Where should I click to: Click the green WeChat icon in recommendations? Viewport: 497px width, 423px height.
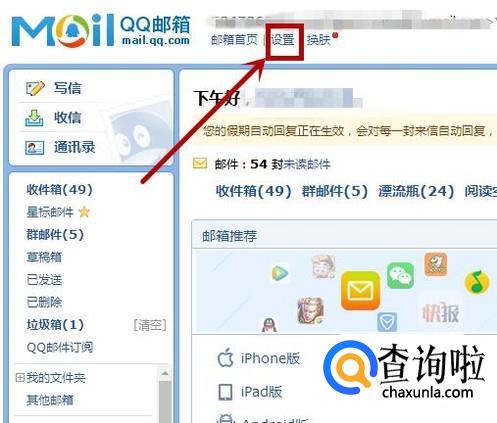pos(400,275)
